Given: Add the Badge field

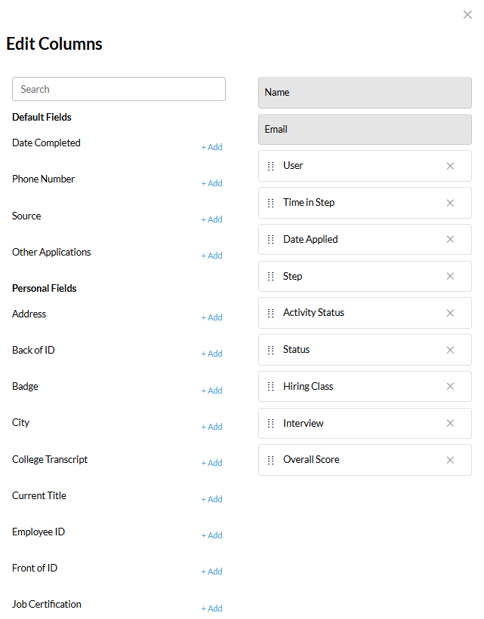Looking at the screenshot, I should 212,390.
